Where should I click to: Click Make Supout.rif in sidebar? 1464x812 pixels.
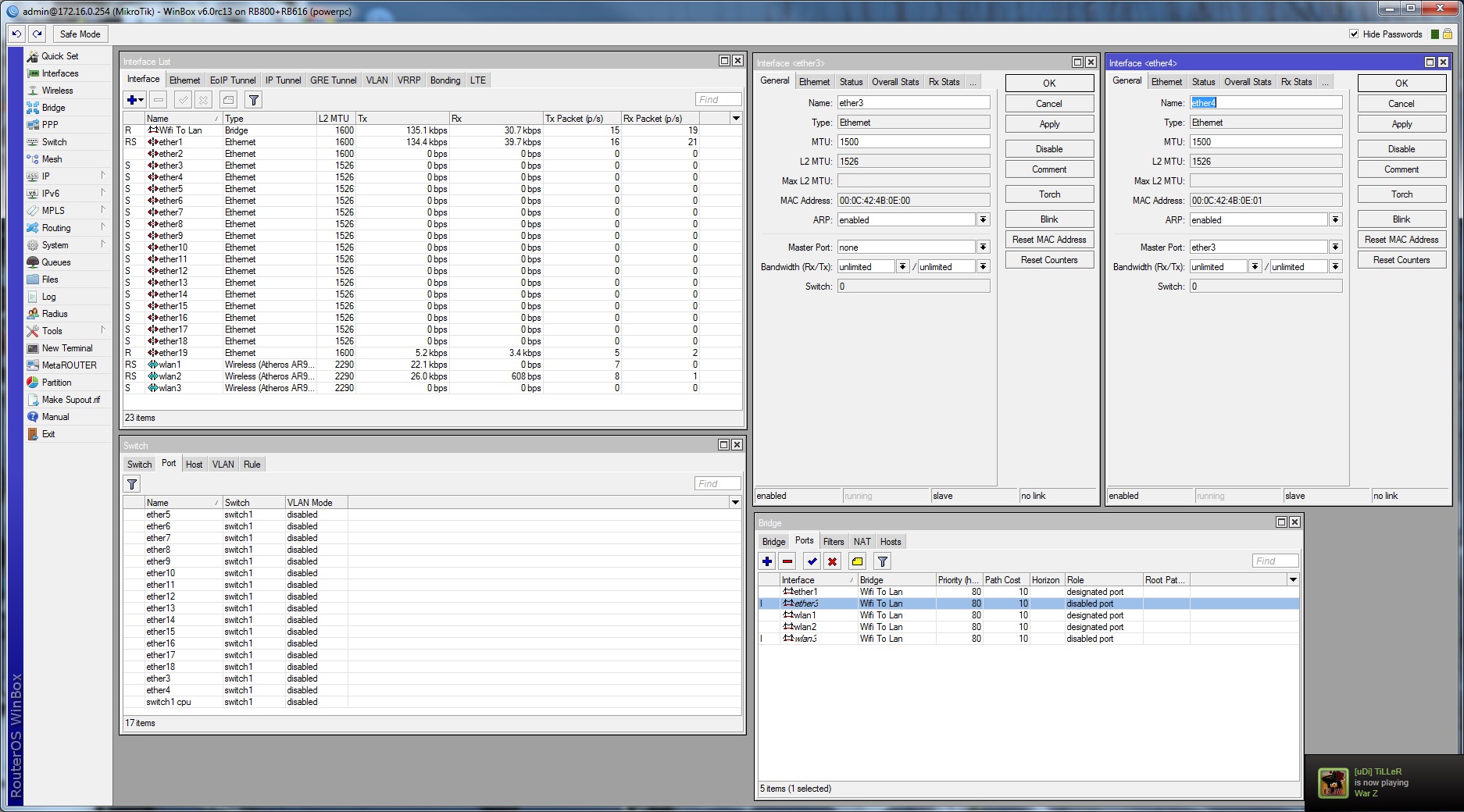[70, 400]
